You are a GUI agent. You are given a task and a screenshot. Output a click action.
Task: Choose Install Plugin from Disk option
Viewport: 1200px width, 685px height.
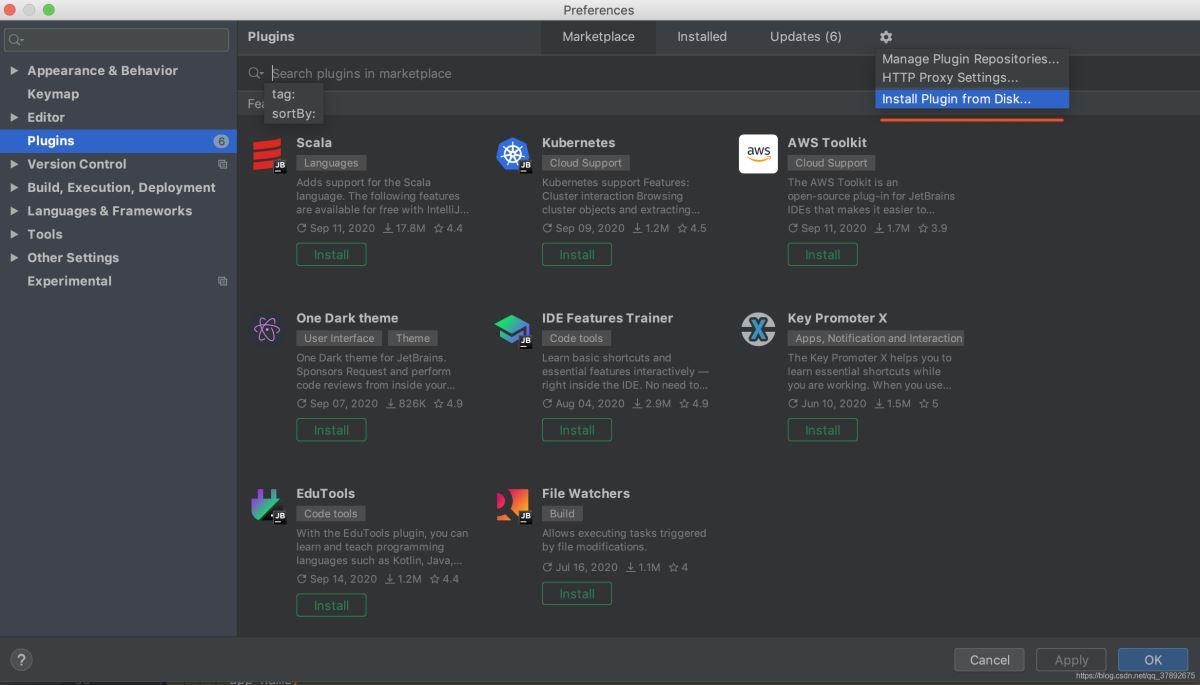point(956,99)
